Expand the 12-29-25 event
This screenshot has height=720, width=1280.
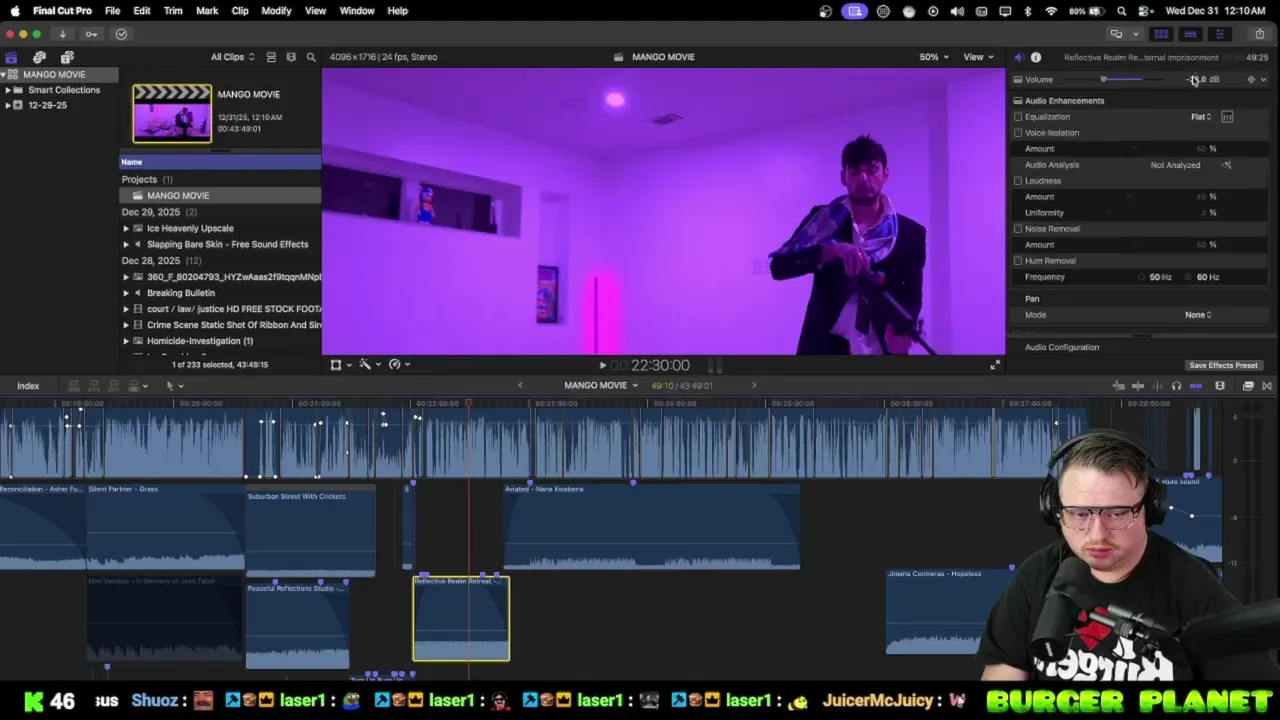[x=8, y=105]
